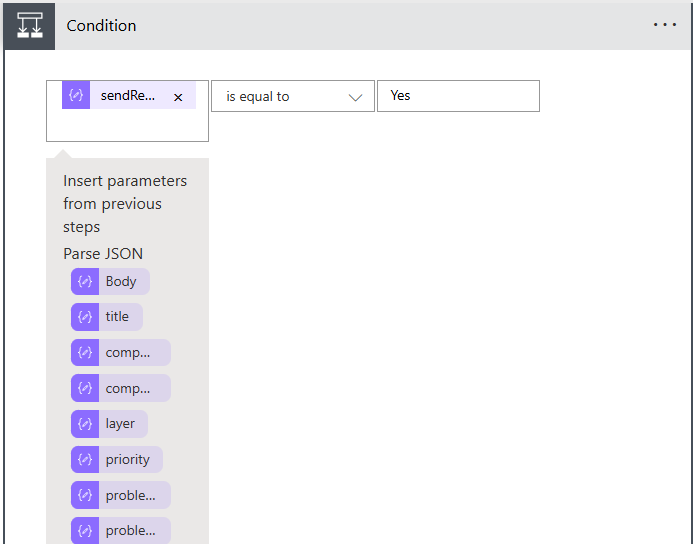
Task: Add the priority parameter token
Action: click(x=128, y=459)
